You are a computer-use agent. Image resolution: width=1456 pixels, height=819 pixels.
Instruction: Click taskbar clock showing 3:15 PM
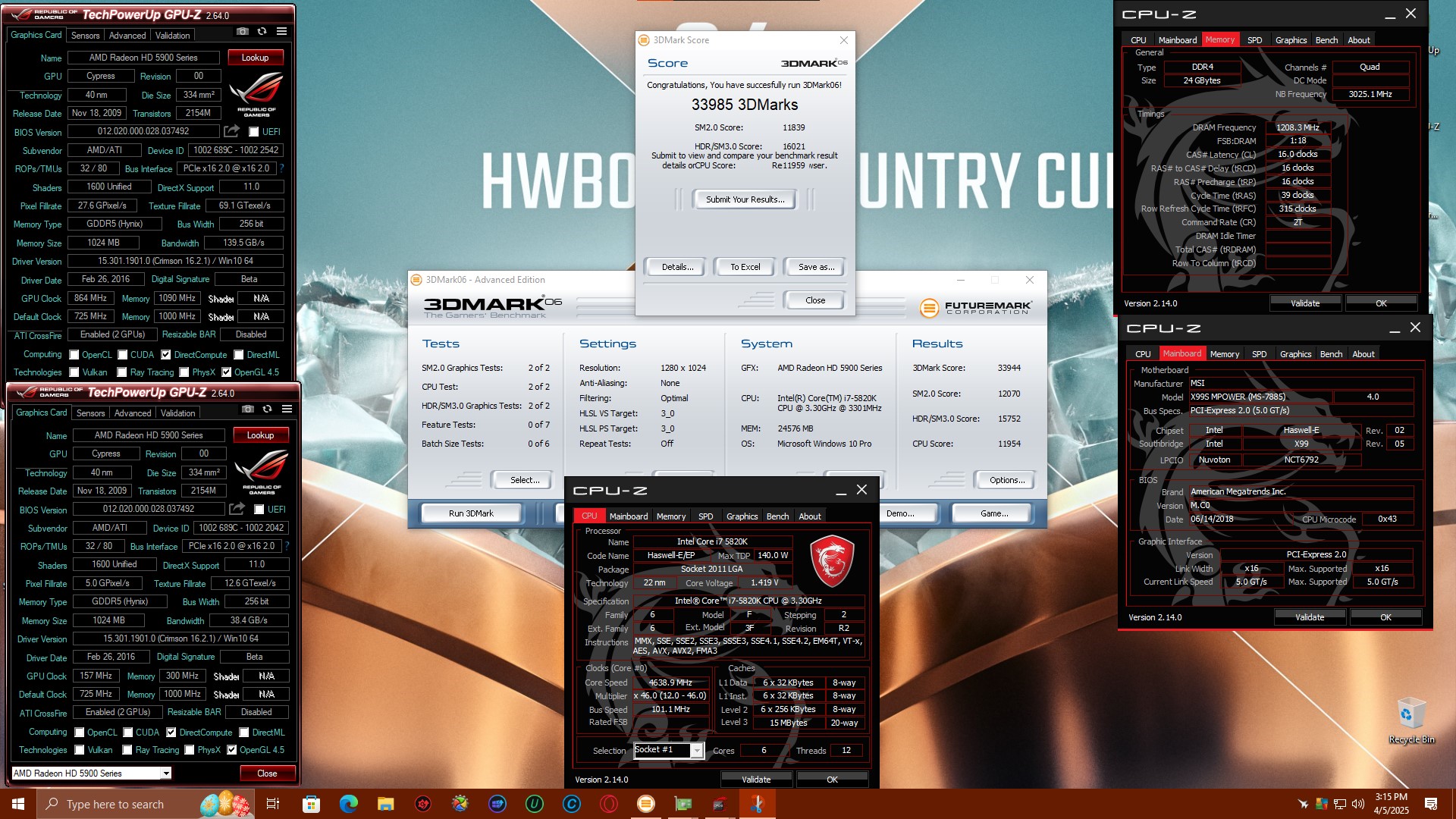(1391, 804)
